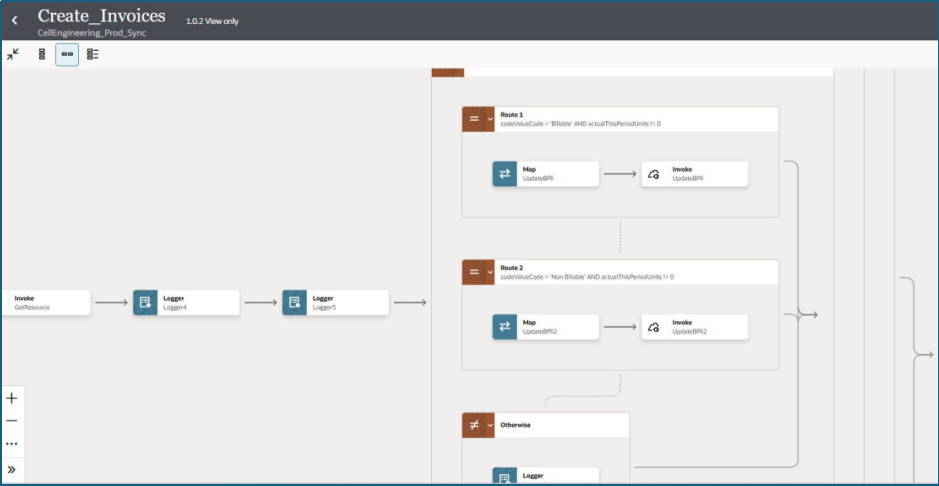
Task: Click the 1.0.2 View only version label
Action: (x=212, y=21)
